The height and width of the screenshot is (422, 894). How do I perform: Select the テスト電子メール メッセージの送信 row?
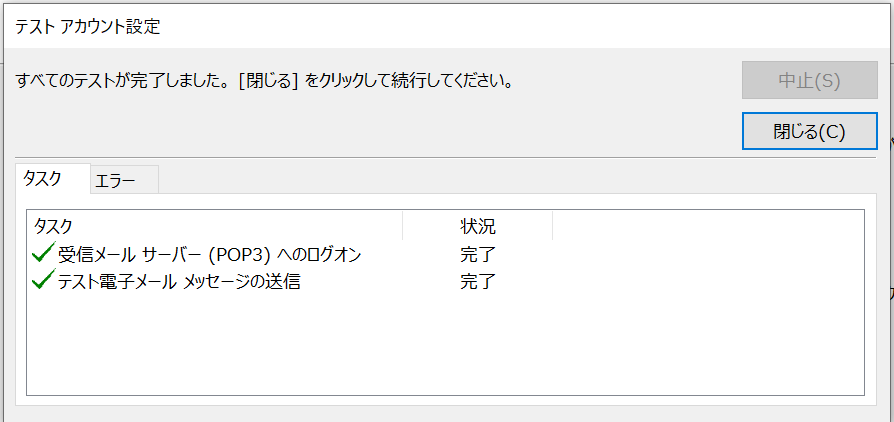click(x=445, y=281)
